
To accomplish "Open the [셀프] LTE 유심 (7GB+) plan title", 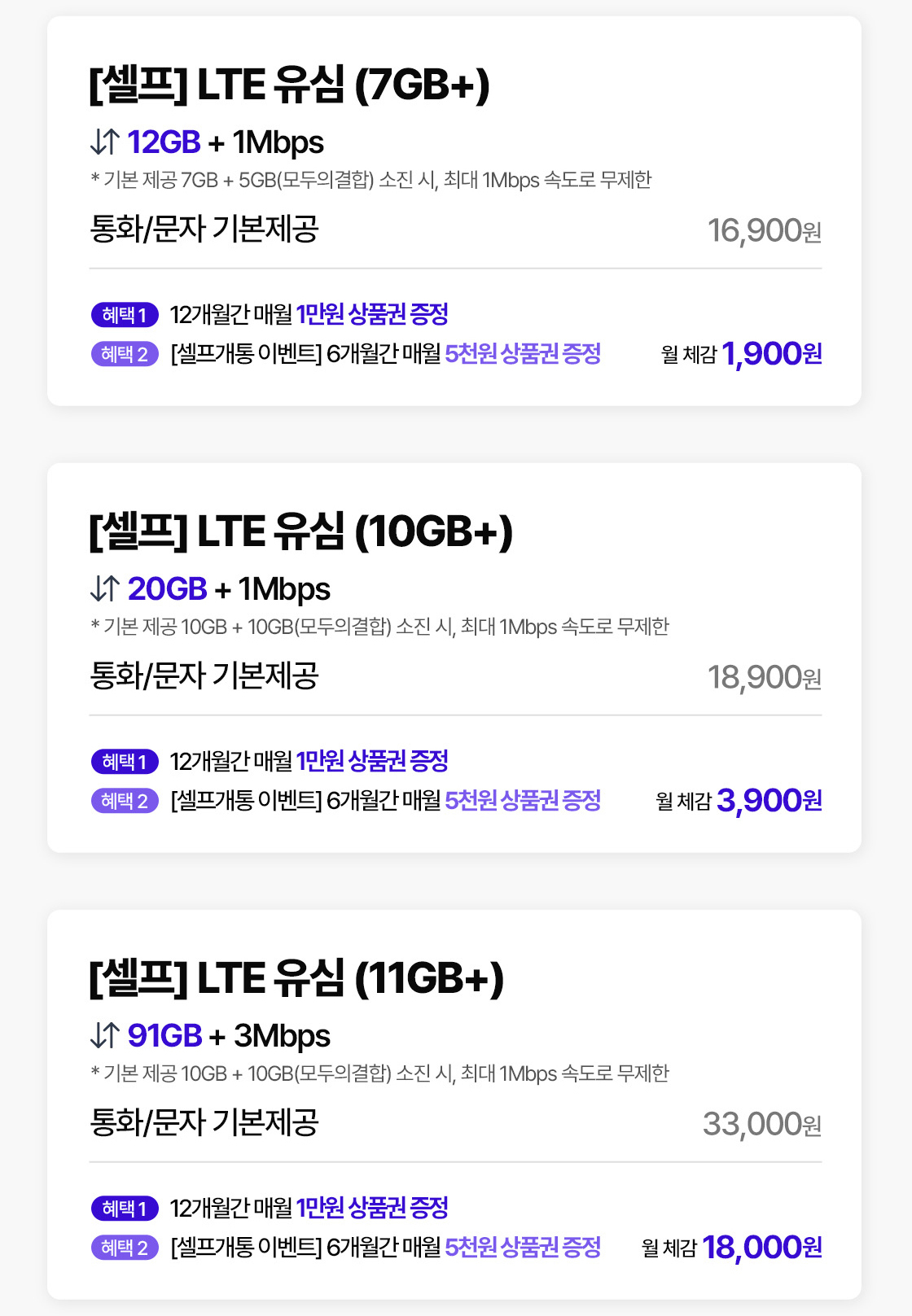I will (x=289, y=85).
